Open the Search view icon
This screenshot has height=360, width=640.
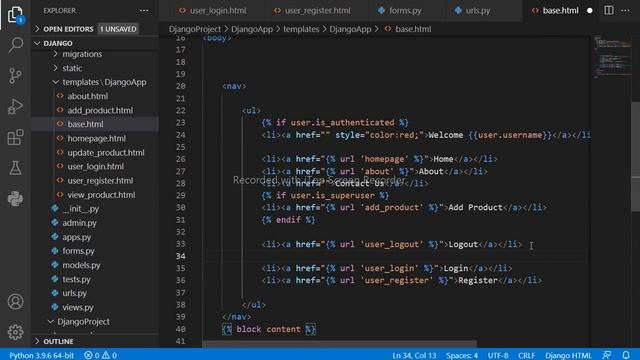(16, 44)
